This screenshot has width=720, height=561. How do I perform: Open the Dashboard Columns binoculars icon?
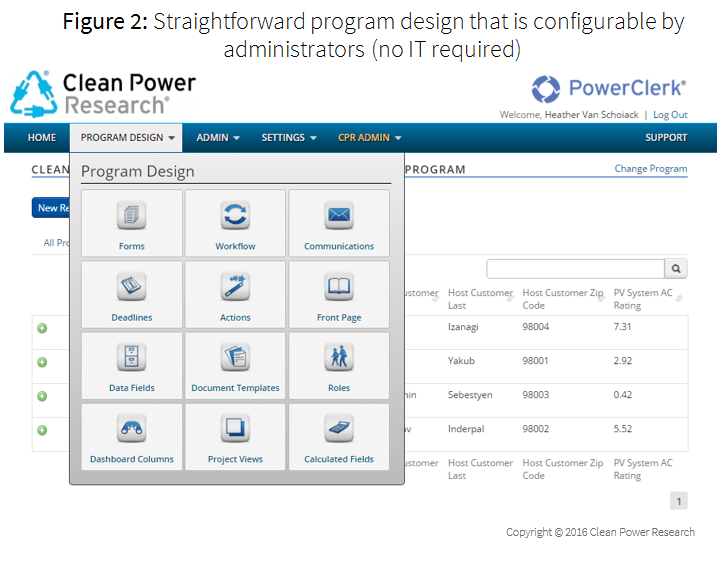click(132, 428)
